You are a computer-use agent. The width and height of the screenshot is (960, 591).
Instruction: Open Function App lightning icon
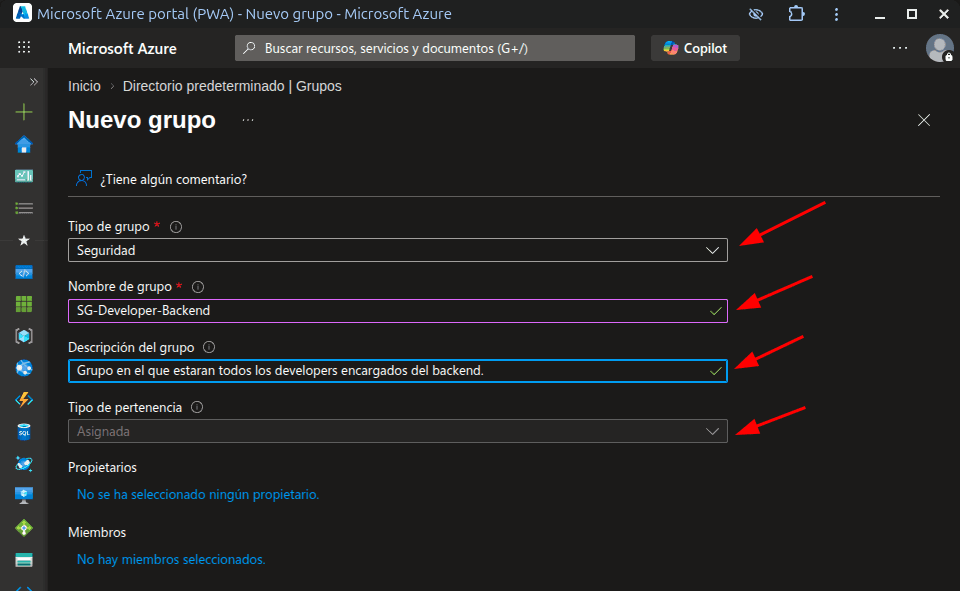tap(24, 400)
